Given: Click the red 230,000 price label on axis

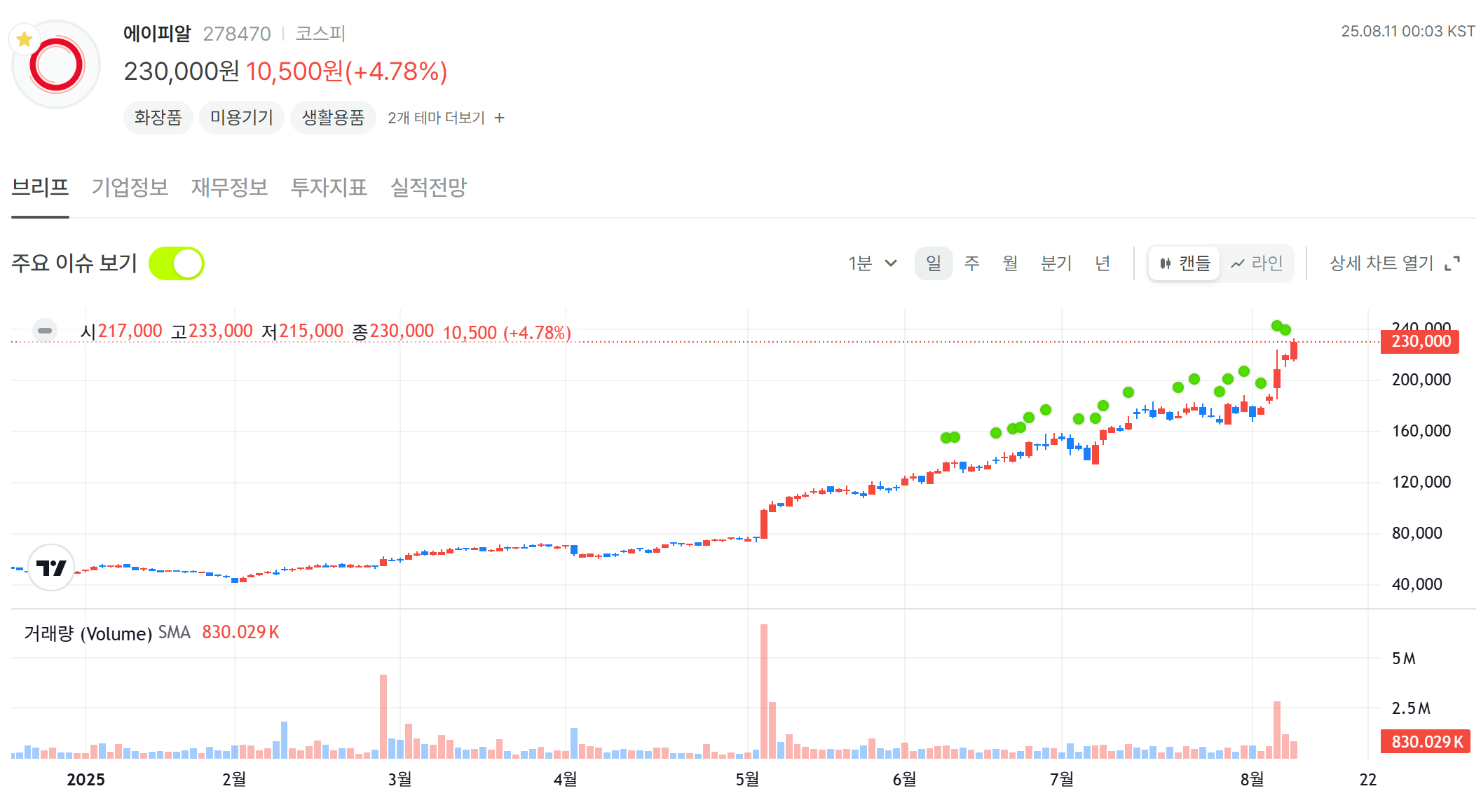Looking at the screenshot, I should click(1420, 341).
